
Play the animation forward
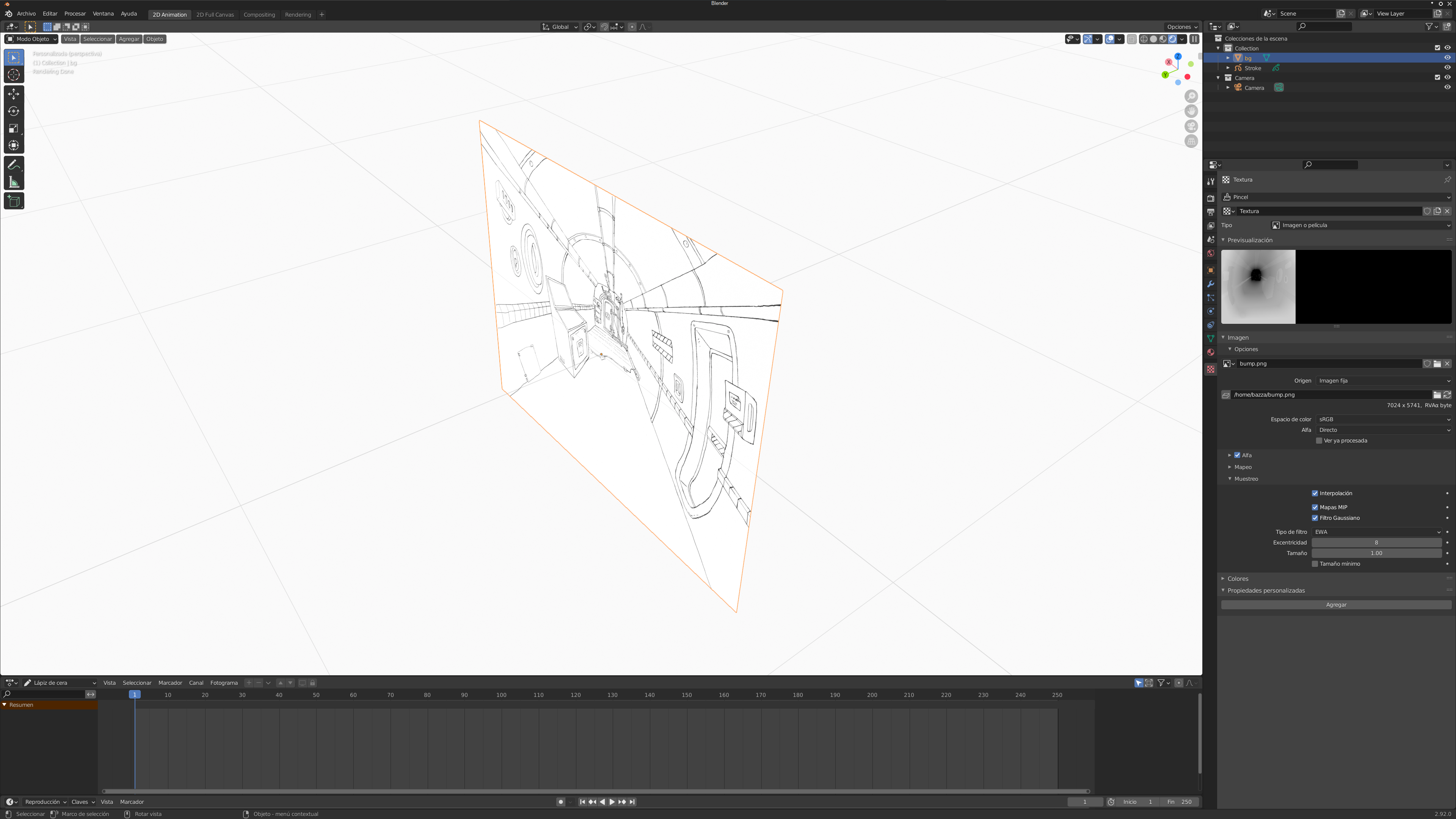pos(612,802)
